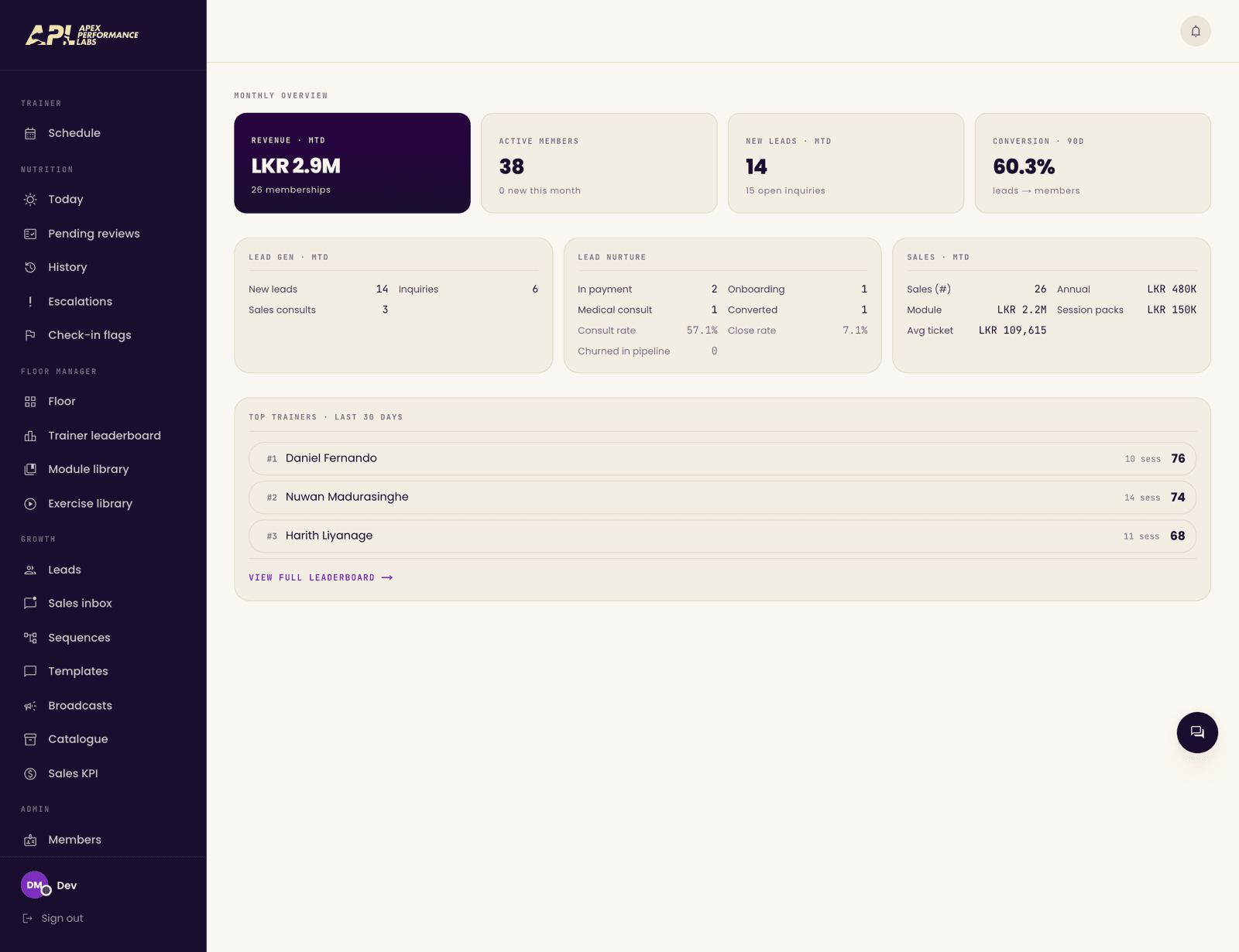The height and width of the screenshot is (952, 1239).
Task: Click the DM user avatar
Action: point(35,885)
